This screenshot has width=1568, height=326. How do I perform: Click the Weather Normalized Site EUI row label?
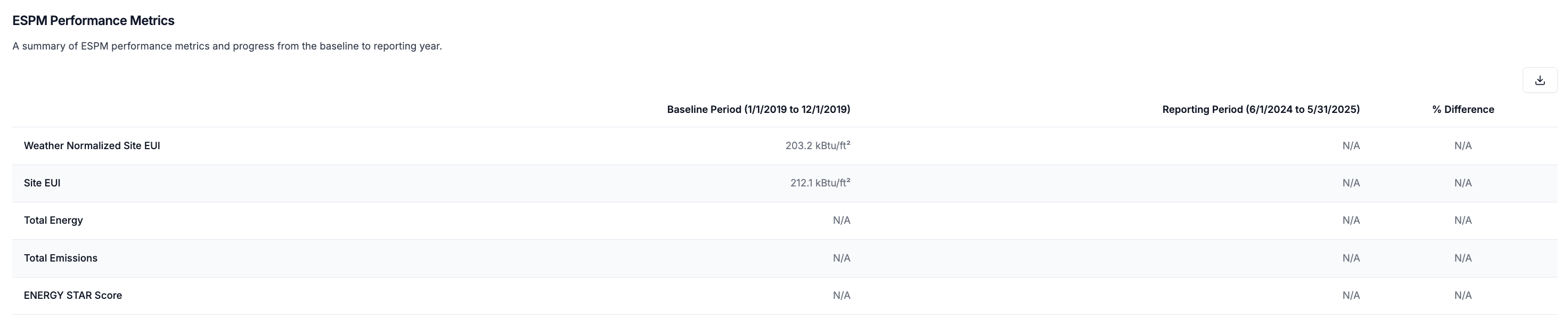[x=92, y=145]
